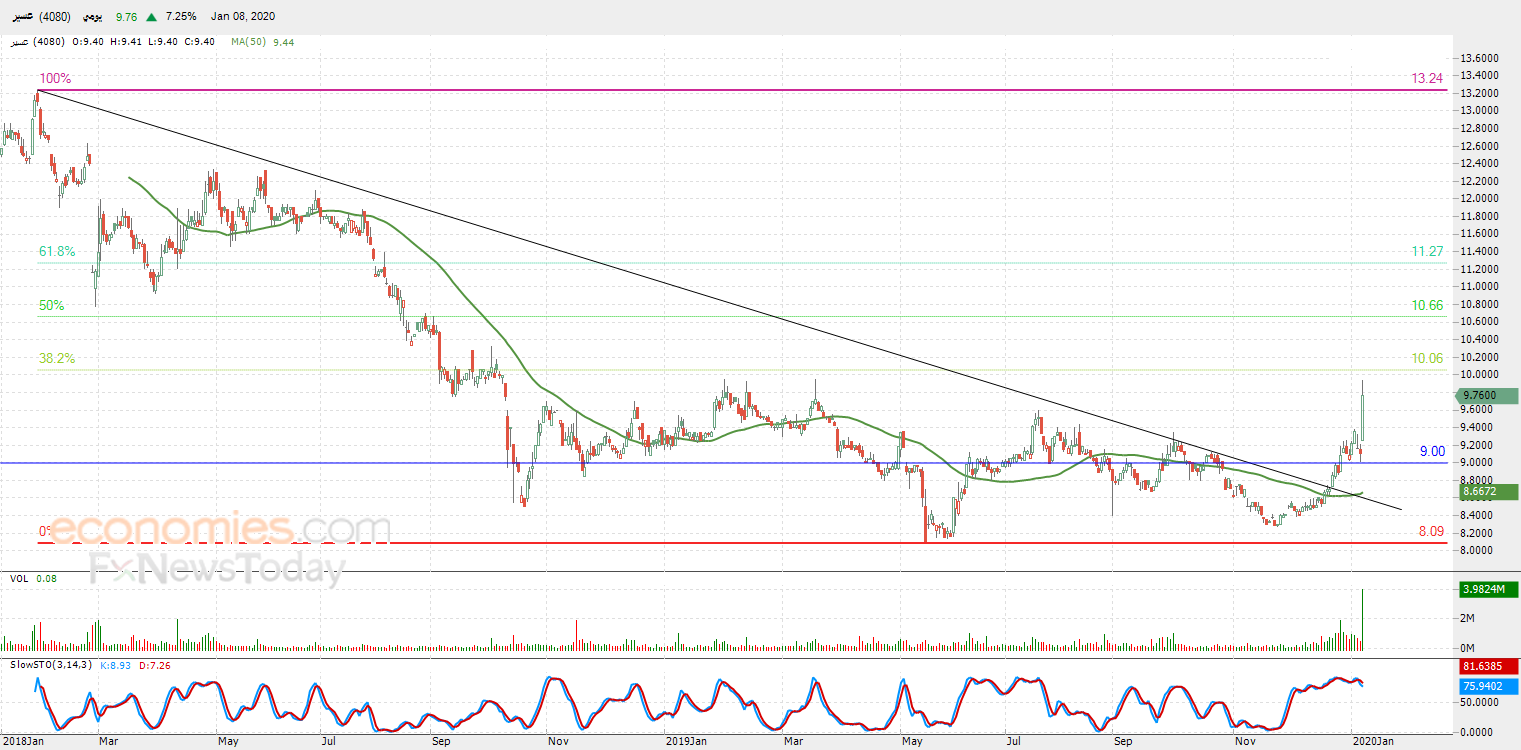Click the "8.09" bottom level value
The height and width of the screenshot is (750, 1521).
pyautogui.click(x=1431, y=532)
